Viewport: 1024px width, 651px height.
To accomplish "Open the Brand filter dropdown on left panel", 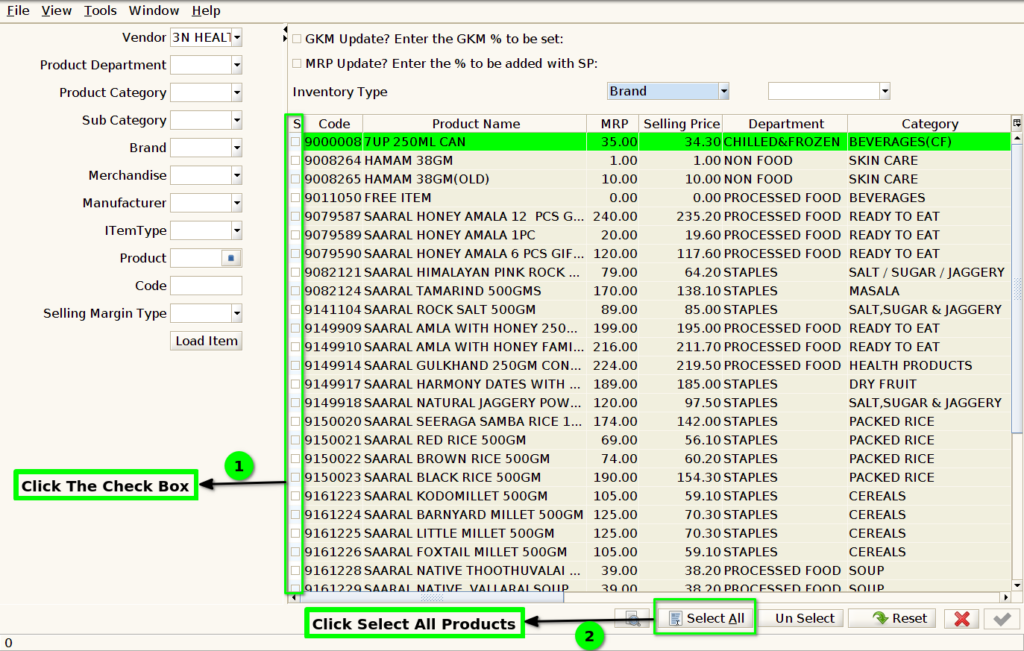I will [x=236, y=148].
